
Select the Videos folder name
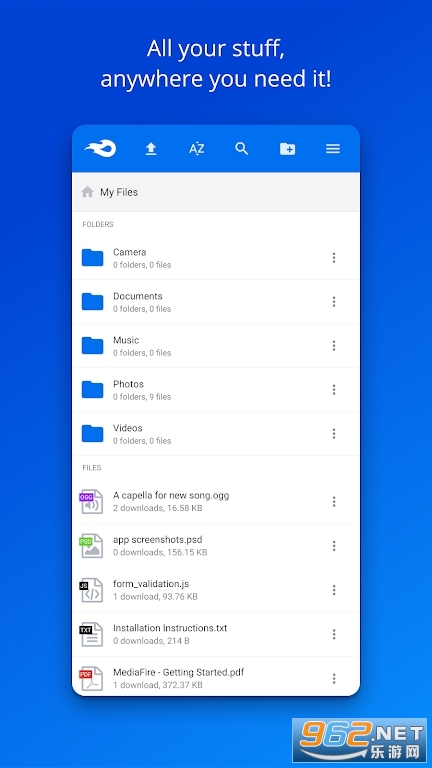[128, 428]
